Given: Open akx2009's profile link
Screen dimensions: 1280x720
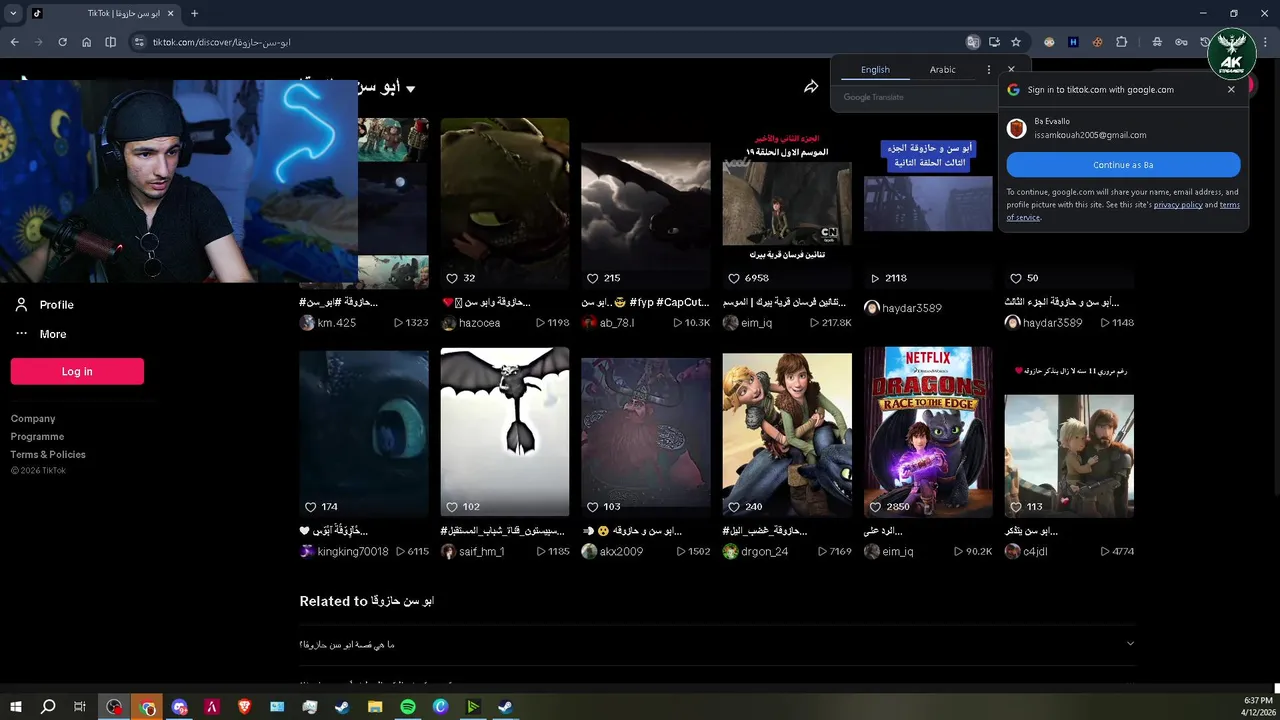Looking at the screenshot, I should [621, 551].
